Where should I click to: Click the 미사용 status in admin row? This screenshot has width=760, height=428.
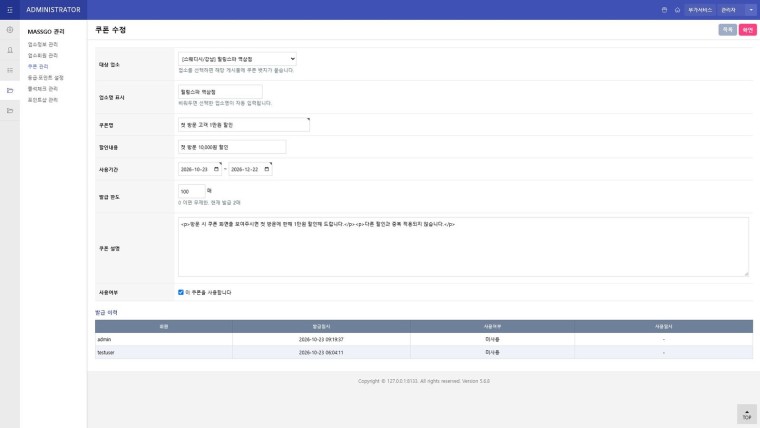tap(492, 339)
